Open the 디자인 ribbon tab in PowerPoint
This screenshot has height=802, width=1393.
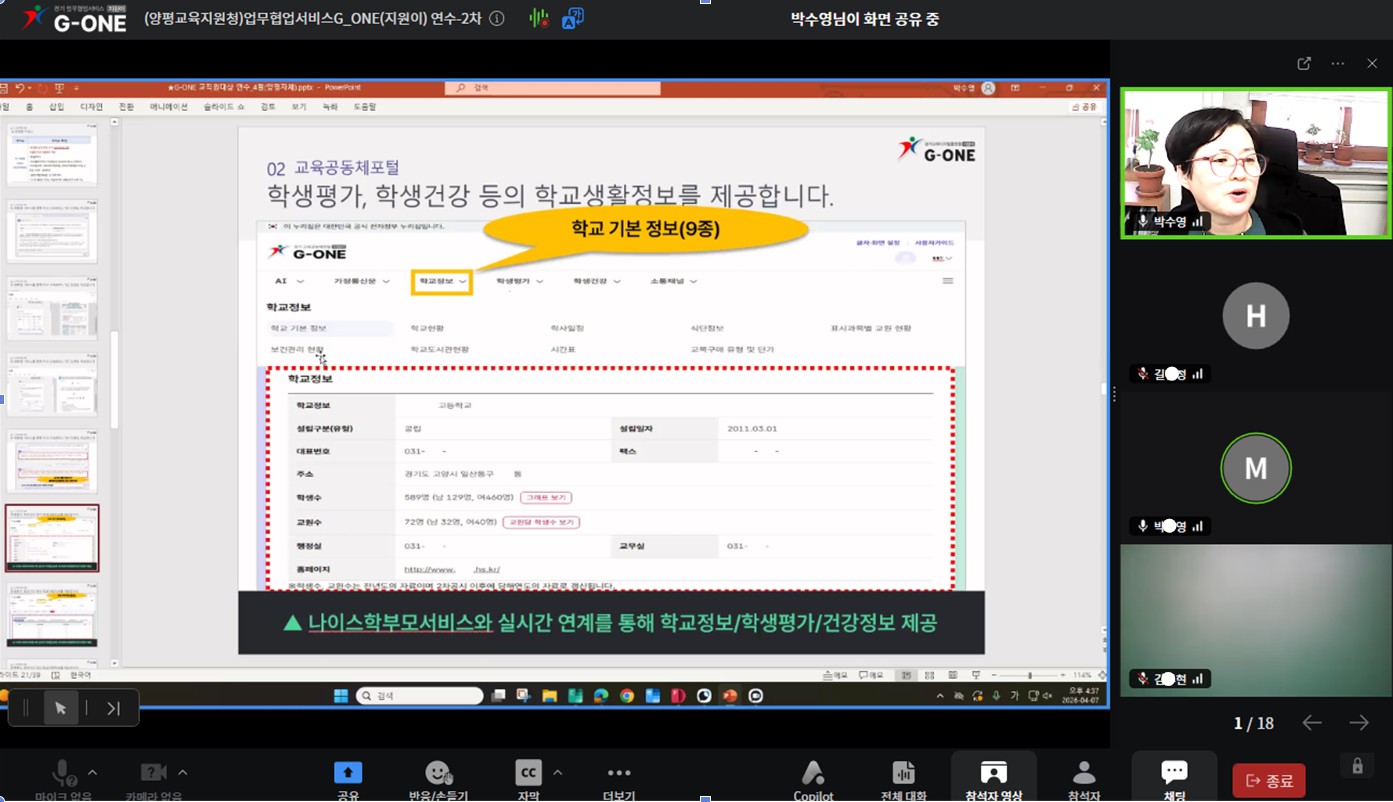[x=91, y=106]
